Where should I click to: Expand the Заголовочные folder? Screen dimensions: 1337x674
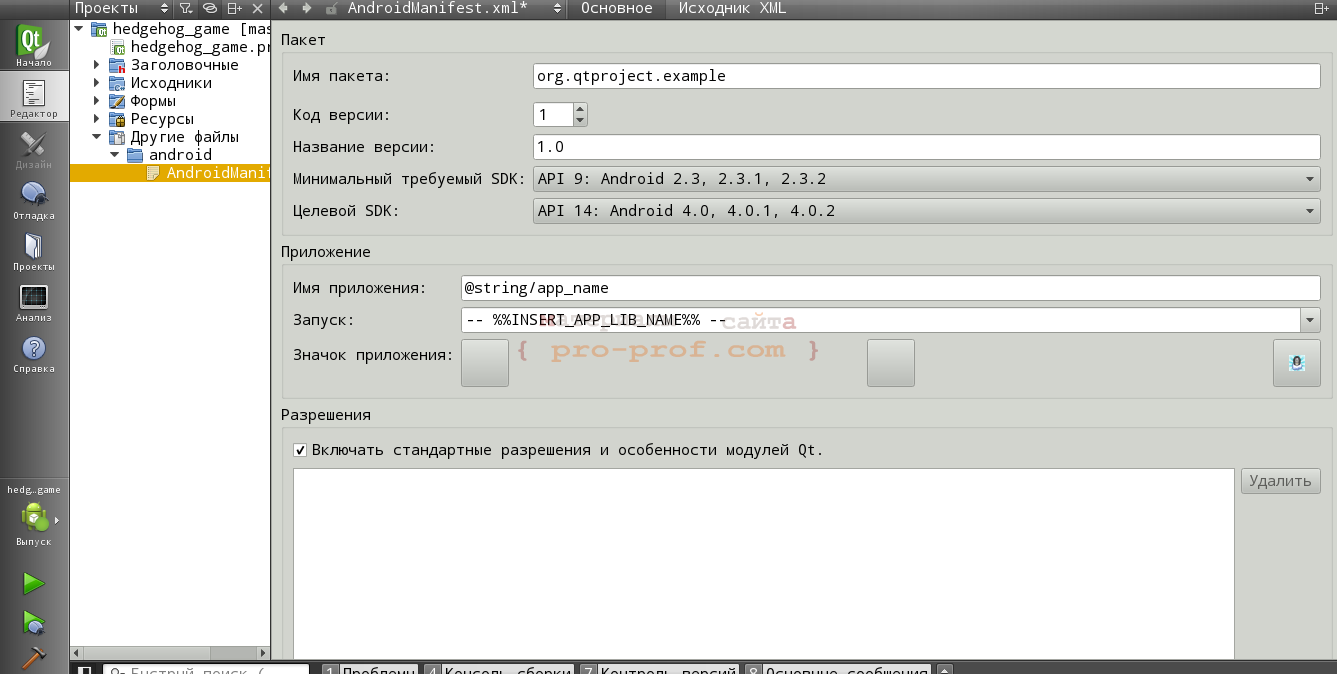click(x=97, y=65)
